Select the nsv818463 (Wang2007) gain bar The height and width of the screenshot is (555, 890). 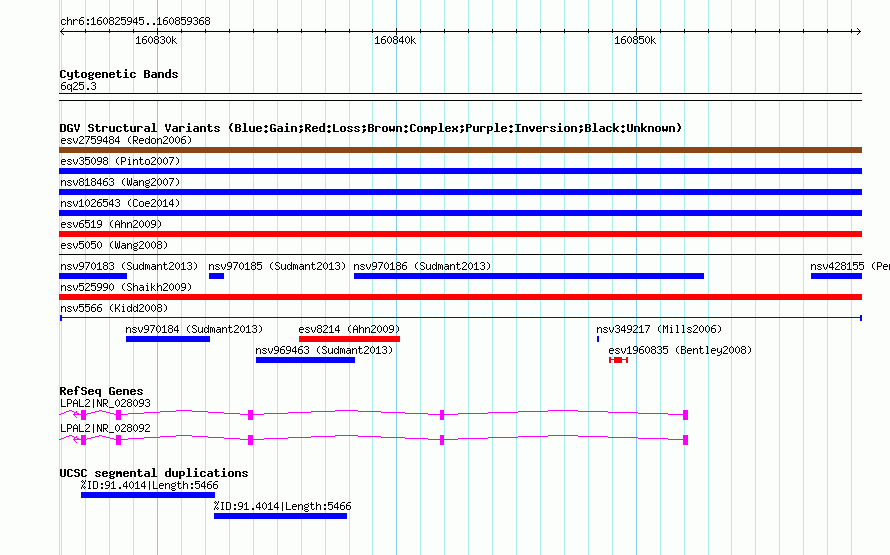[460, 192]
